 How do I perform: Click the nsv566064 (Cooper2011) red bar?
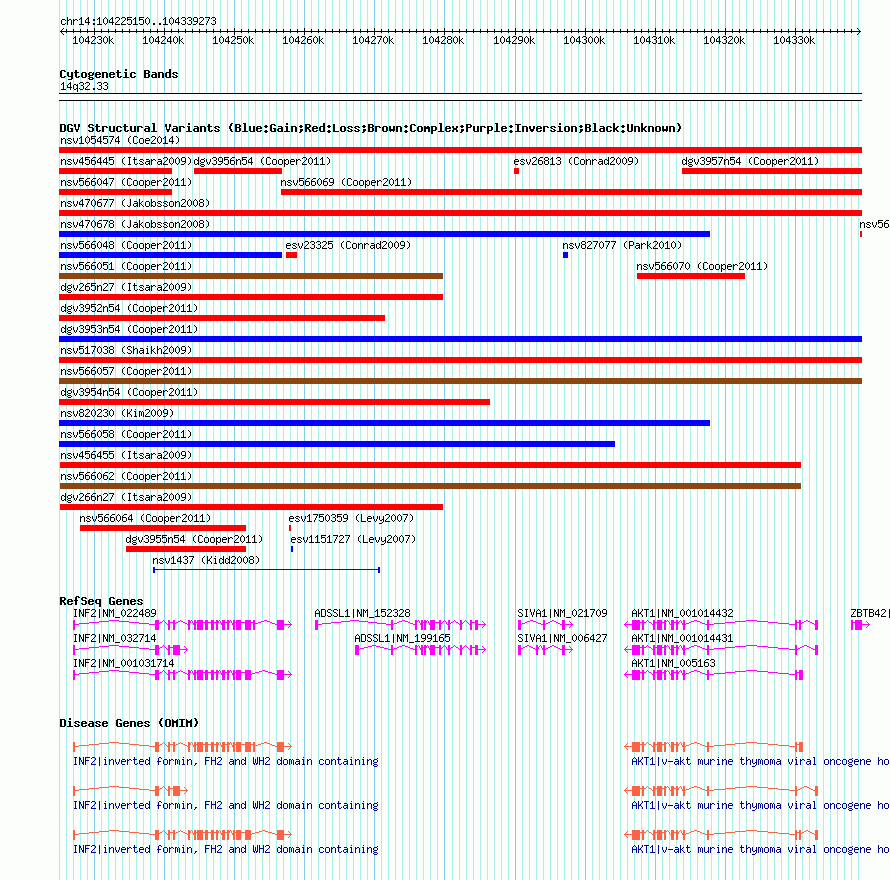[163, 528]
